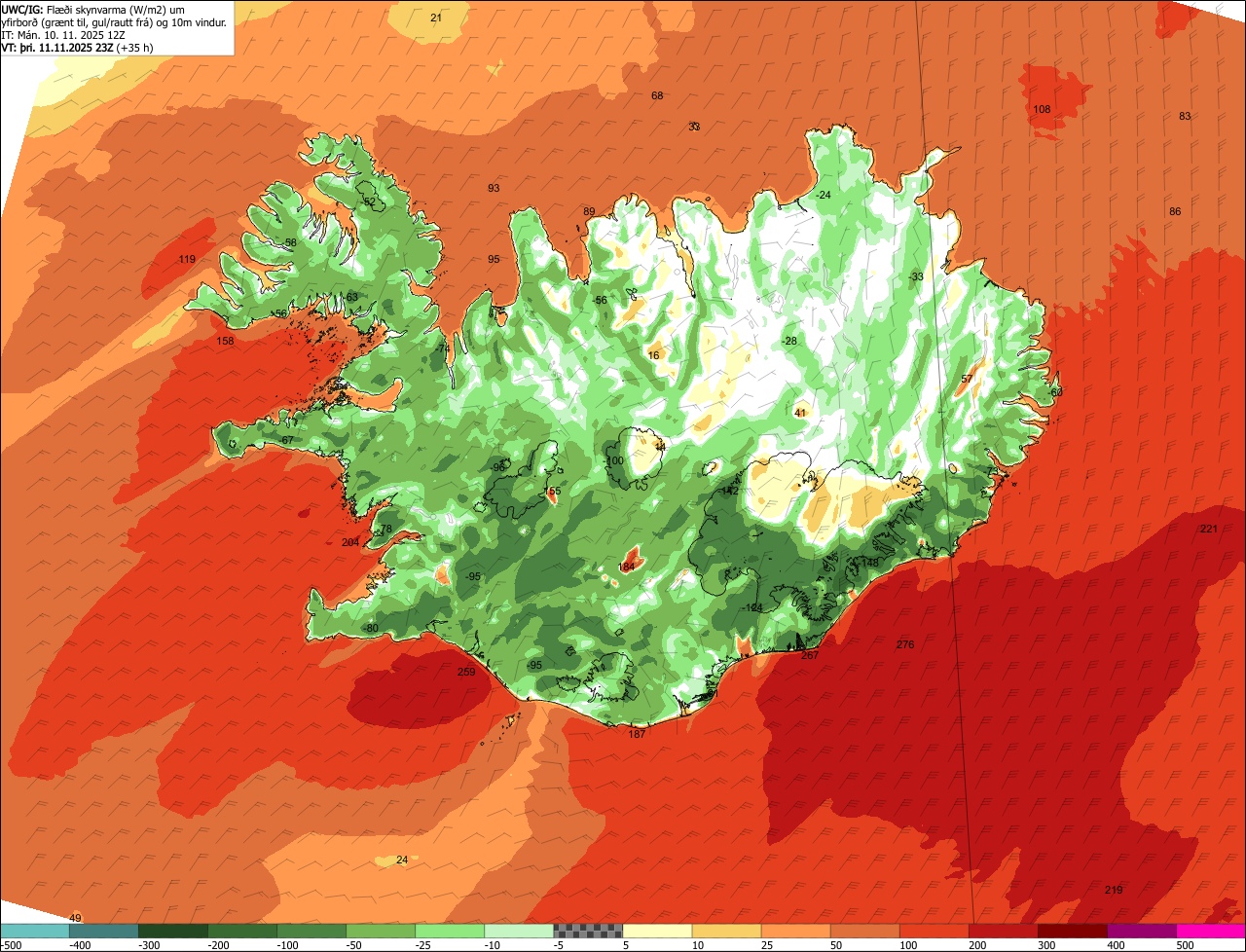The width and height of the screenshot is (1246, 952).
Task: Click the light orange 25 to 50 swatch
Action: (x=795, y=931)
